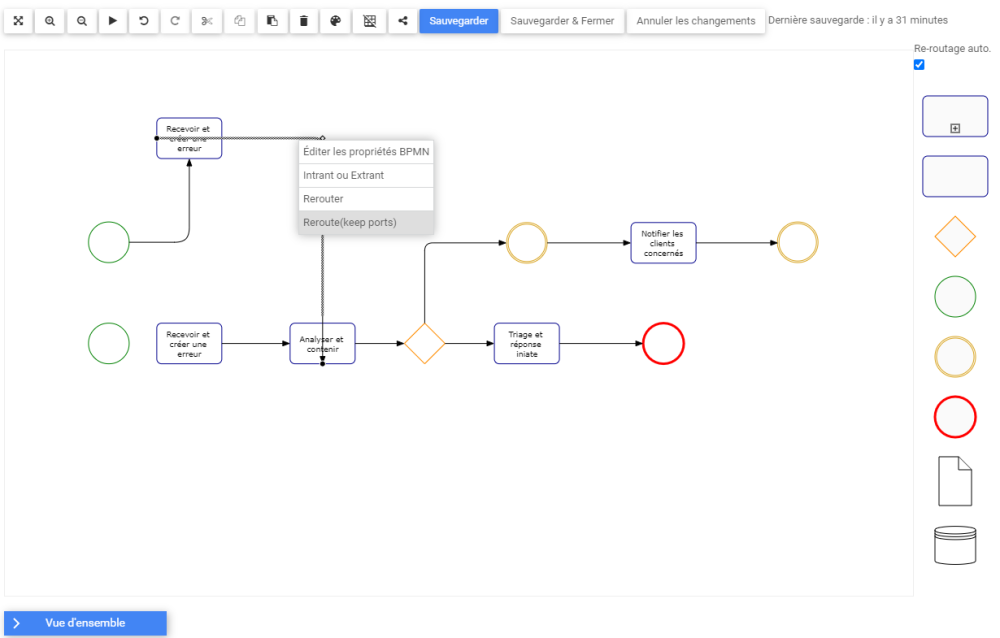
Task: Paste from clipboard icon
Action: coord(272,20)
